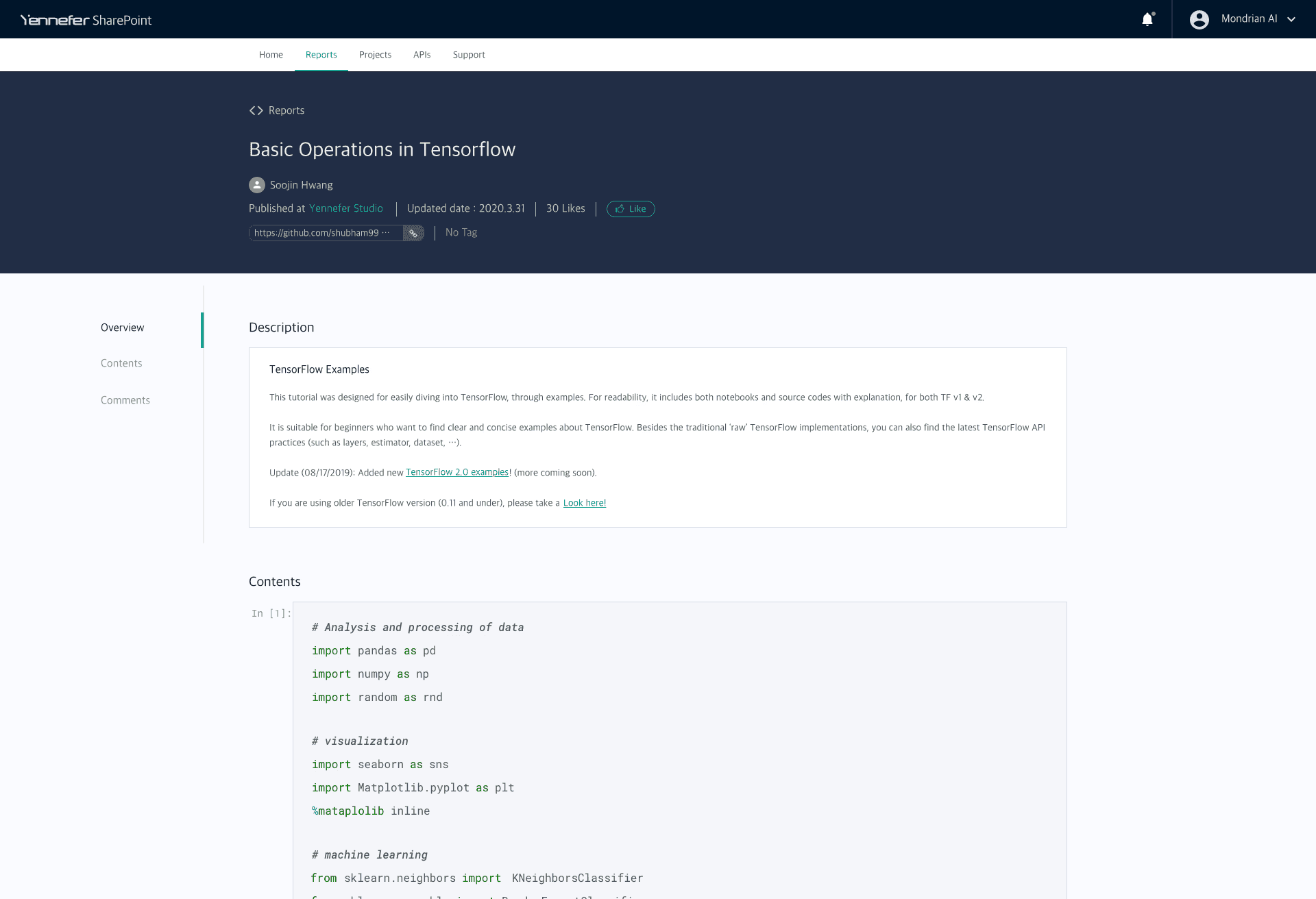Click Soojin Hwang's profile avatar icon
The image size is (1316, 899).
click(256, 185)
